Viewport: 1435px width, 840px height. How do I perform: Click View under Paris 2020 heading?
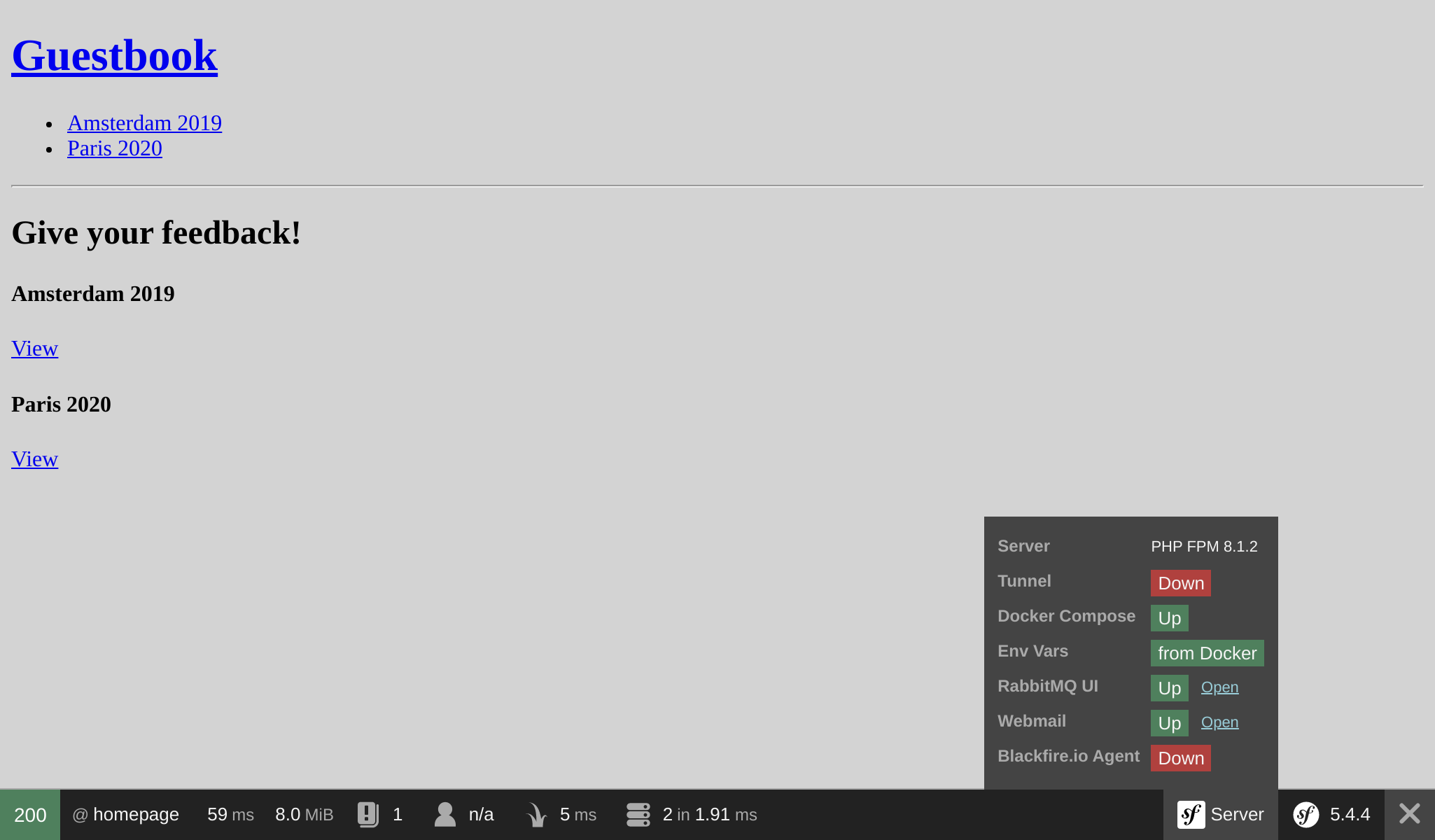[34, 459]
